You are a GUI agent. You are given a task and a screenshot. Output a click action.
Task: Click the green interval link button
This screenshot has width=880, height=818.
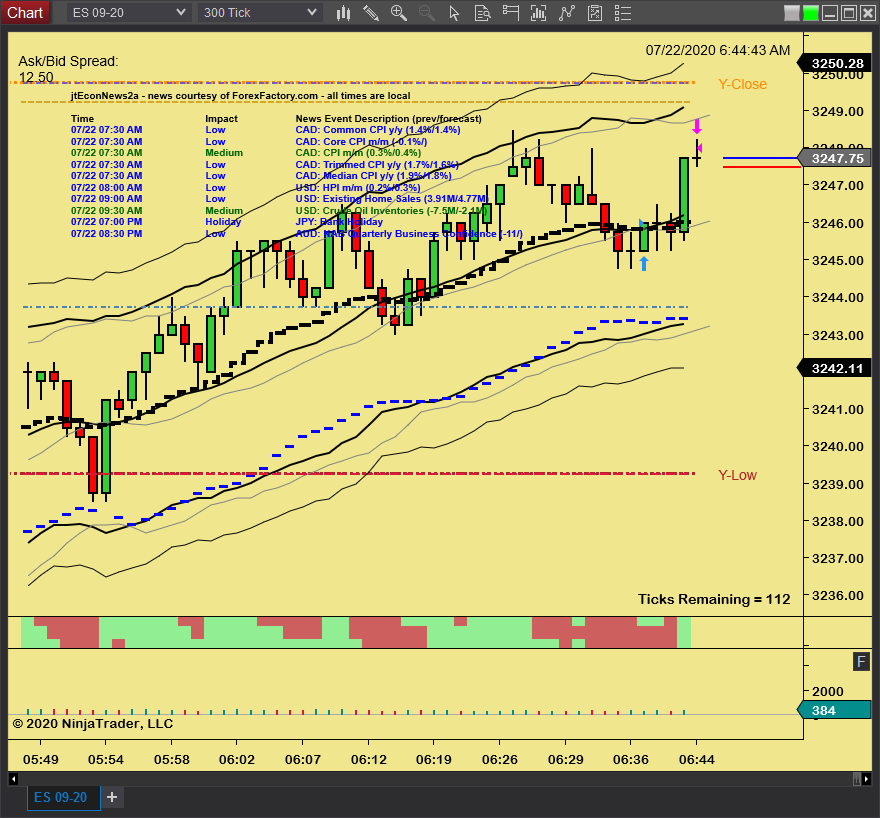810,13
